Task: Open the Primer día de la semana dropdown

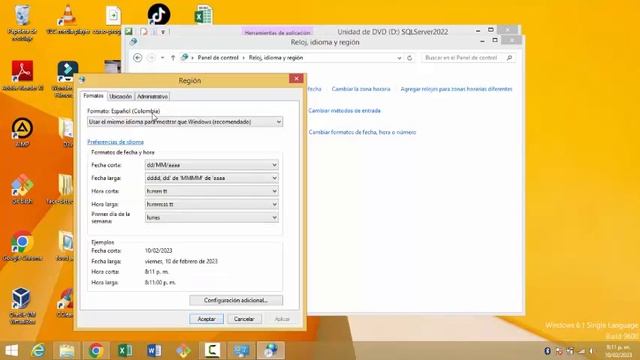Action: (x=211, y=218)
